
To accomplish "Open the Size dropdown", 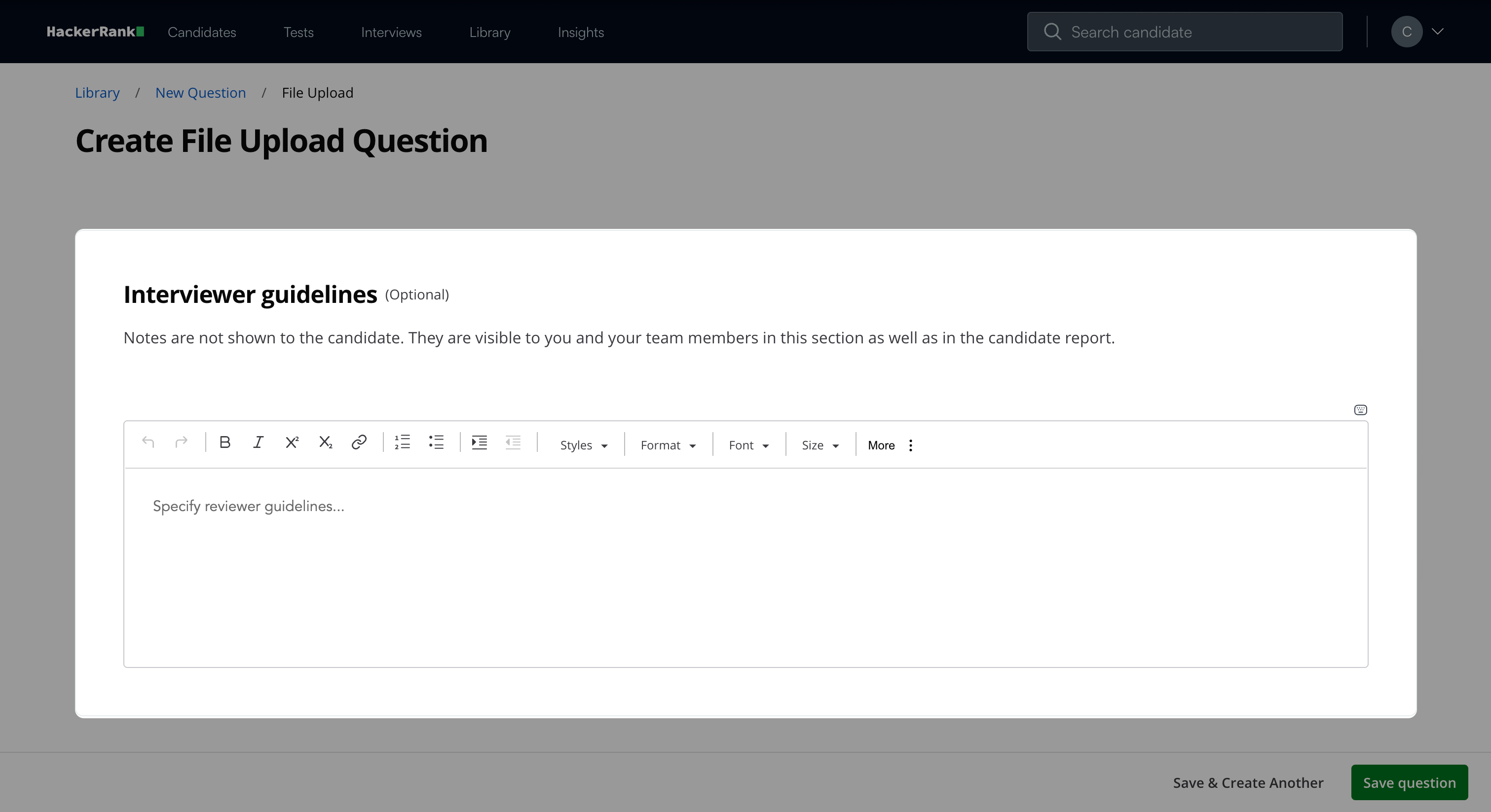I will click(820, 445).
